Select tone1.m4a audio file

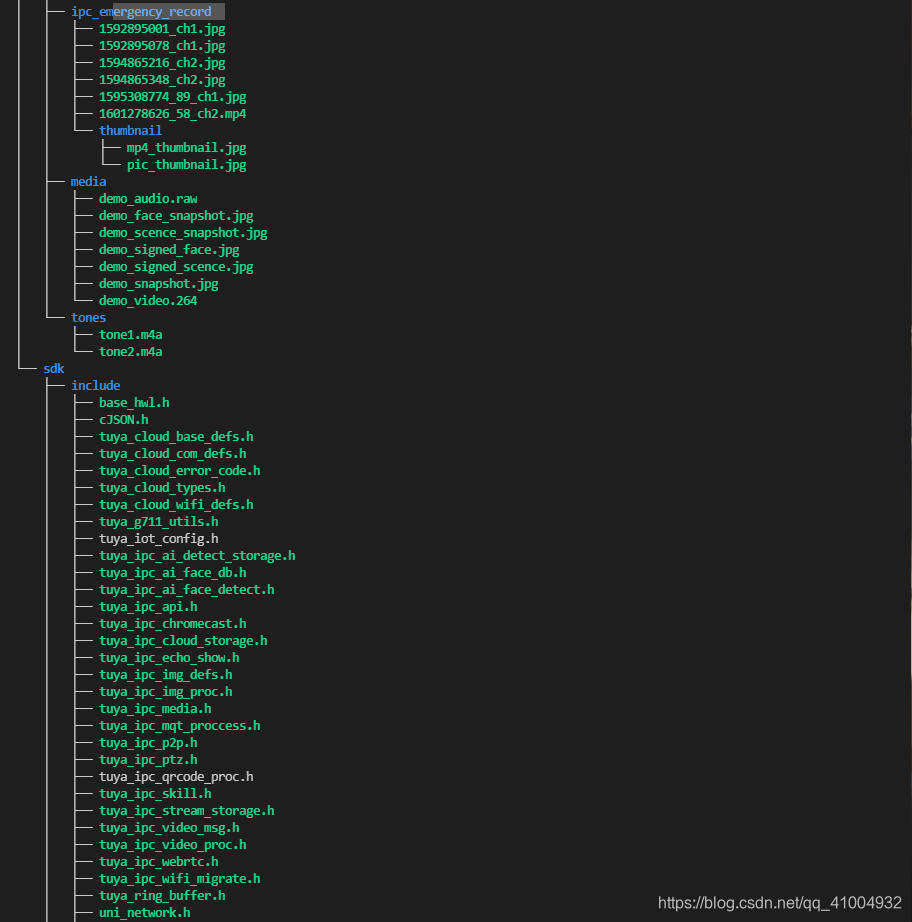click(130, 334)
